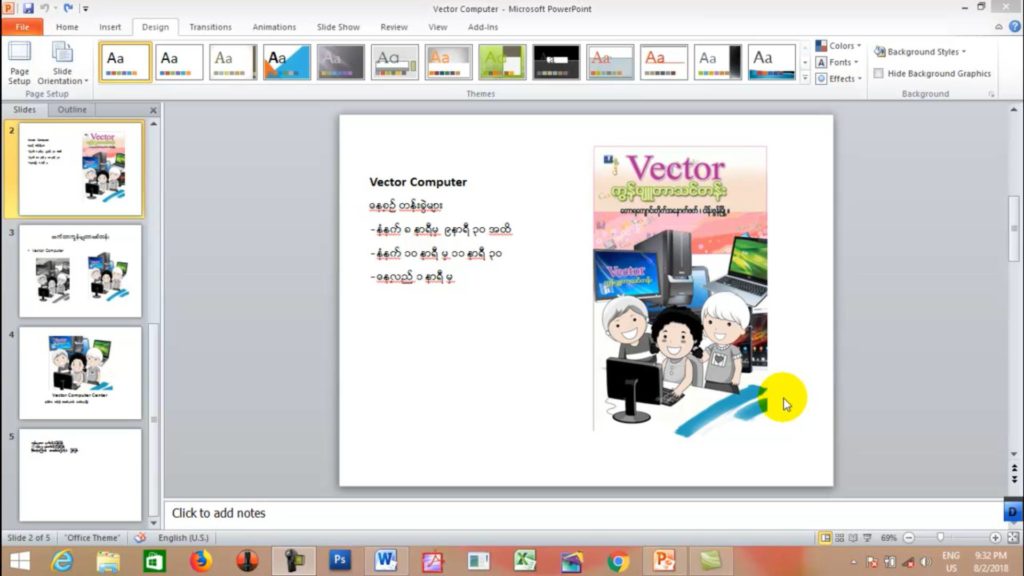The width and height of the screenshot is (1024, 576).
Task: Open the File tab
Action: (x=22, y=27)
